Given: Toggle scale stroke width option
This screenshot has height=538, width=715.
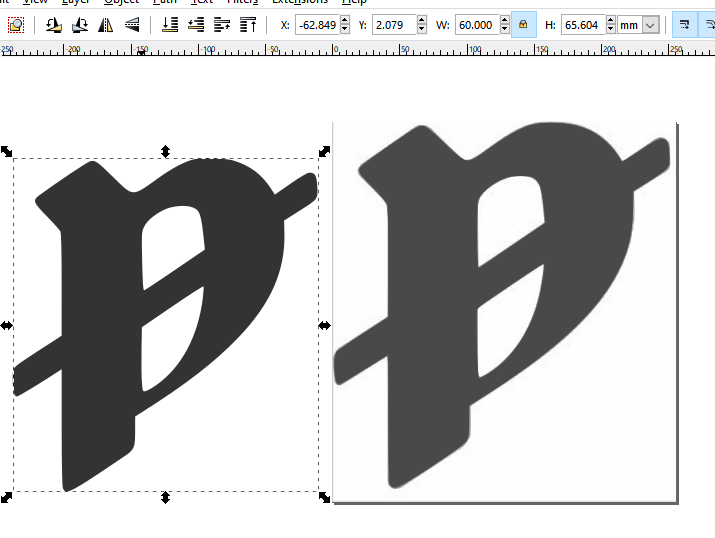Looking at the screenshot, I should point(686,25).
